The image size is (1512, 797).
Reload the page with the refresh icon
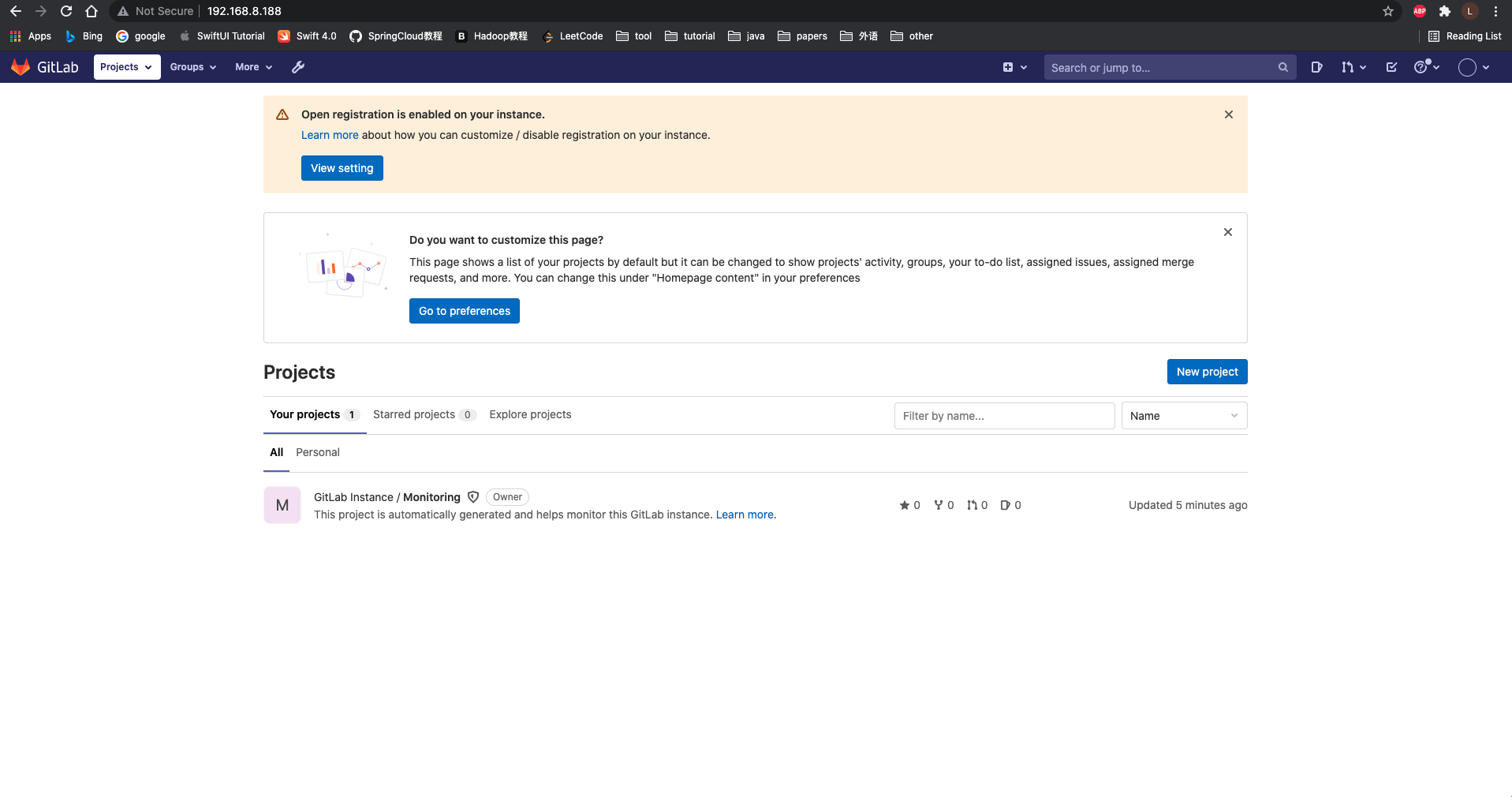66,11
